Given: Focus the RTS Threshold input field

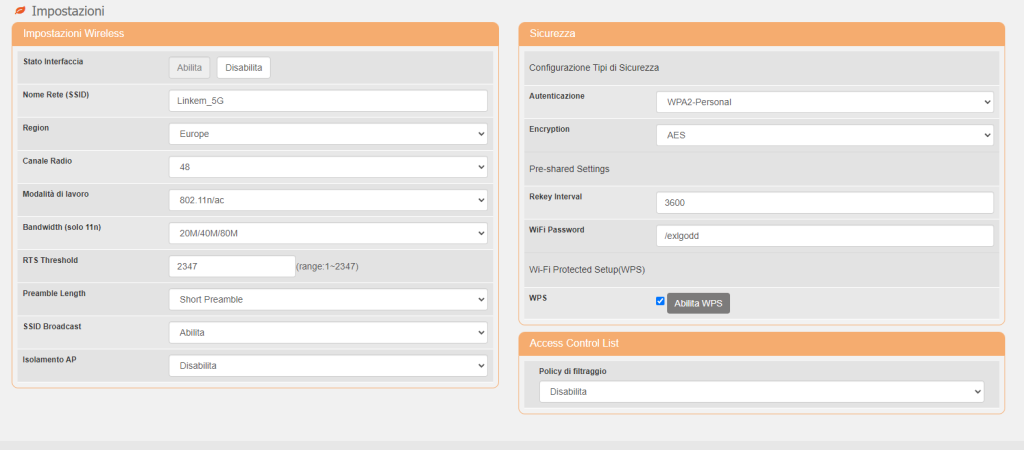Looking at the screenshot, I should tap(231, 266).
